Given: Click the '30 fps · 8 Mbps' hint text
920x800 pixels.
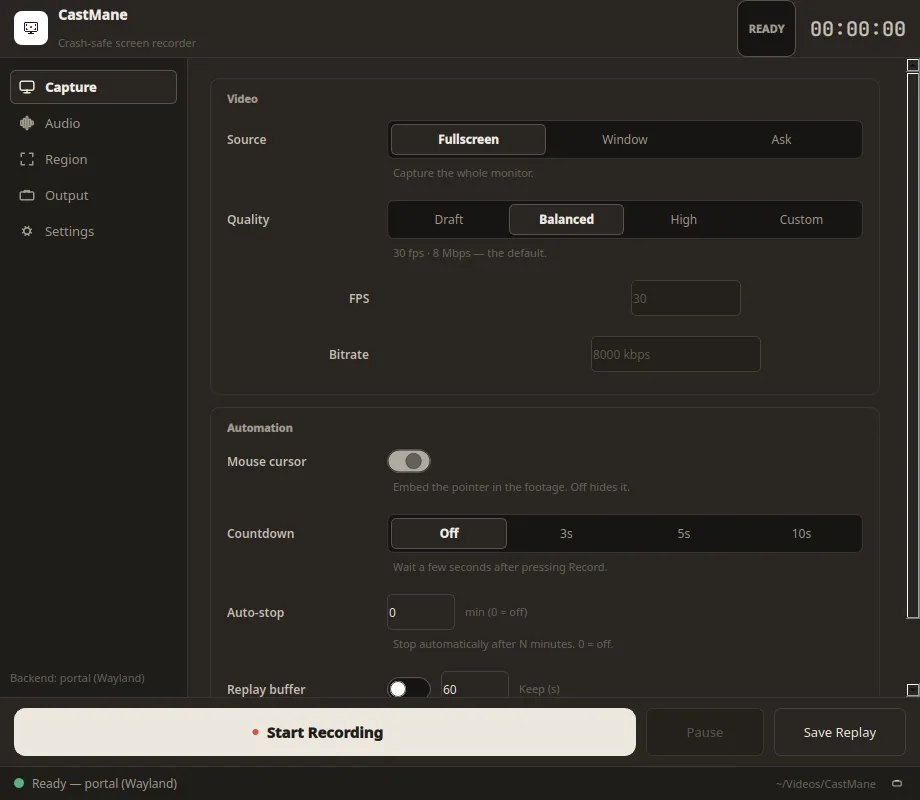Looking at the screenshot, I should click(469, 253).
